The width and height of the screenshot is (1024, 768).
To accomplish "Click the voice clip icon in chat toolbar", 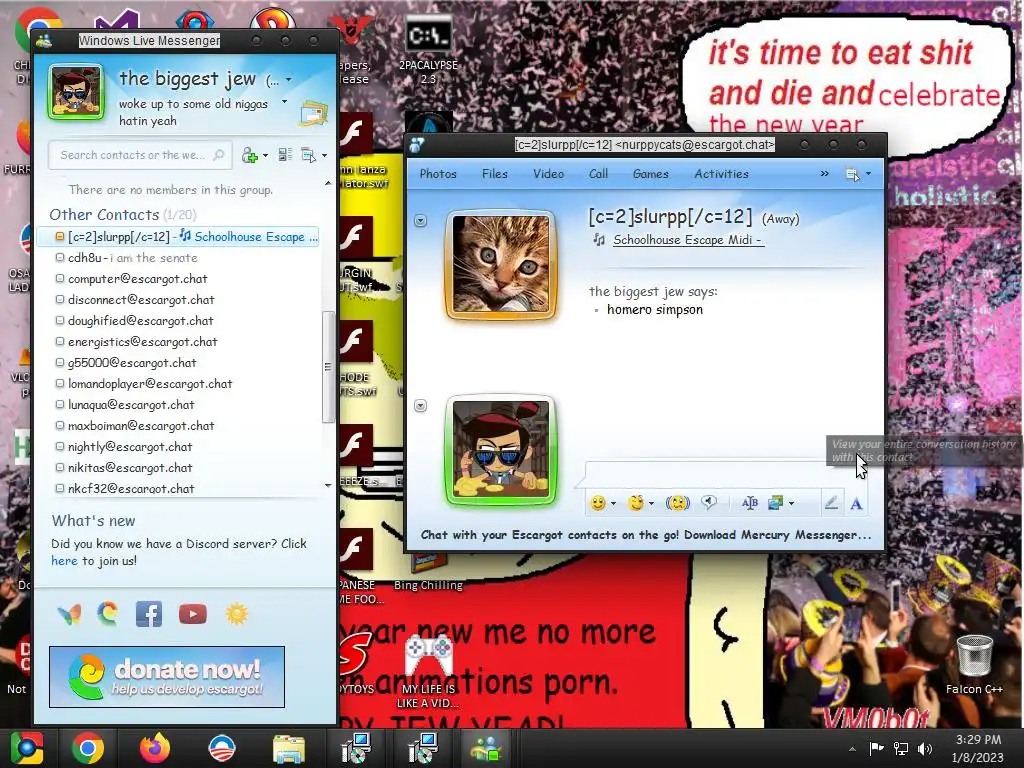I will click(709, 502).
